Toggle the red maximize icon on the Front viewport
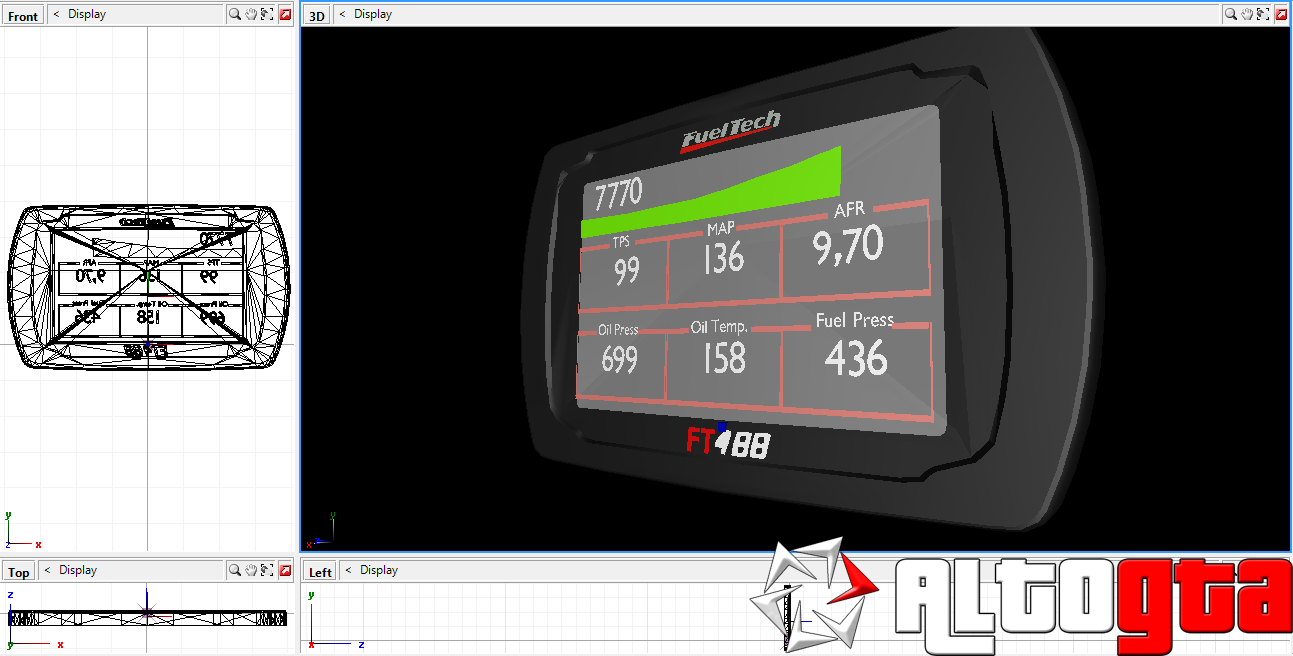 285,14
